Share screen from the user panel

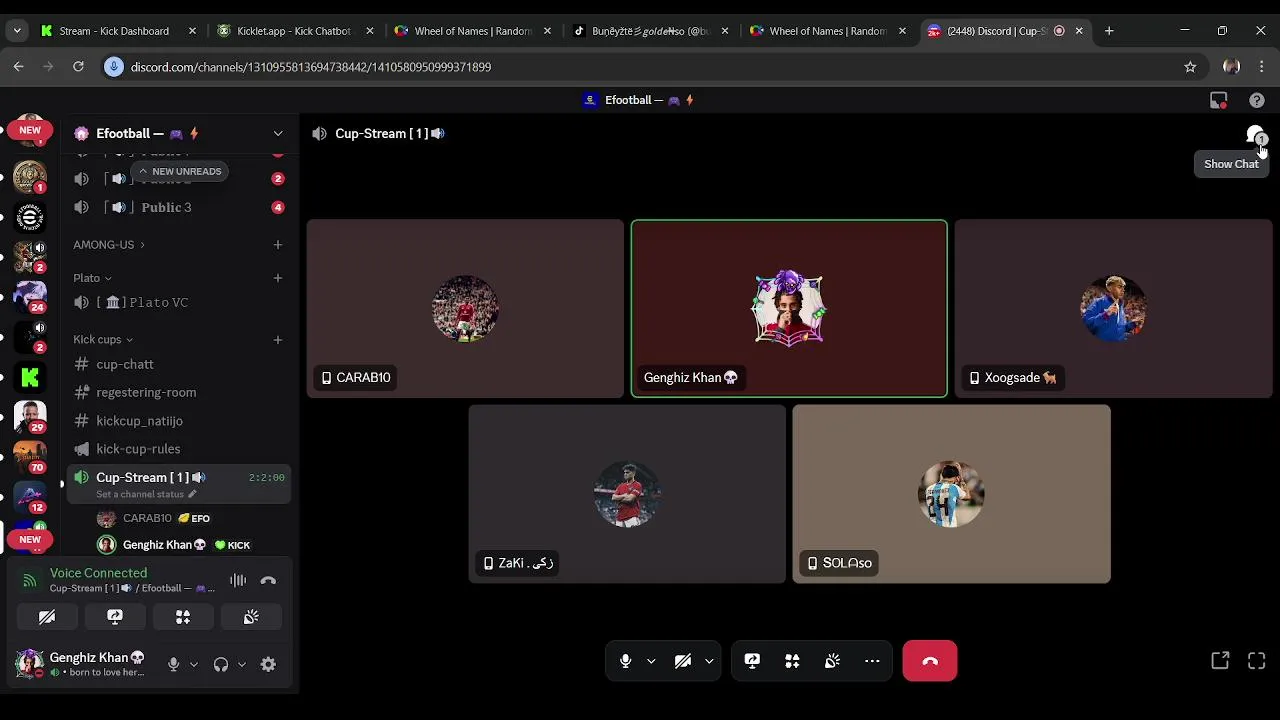pyautogui.click(x=115, y=617)
